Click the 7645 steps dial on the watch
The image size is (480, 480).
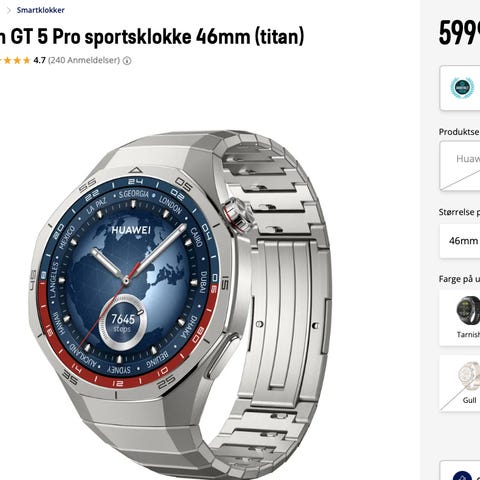coord(123,323)
